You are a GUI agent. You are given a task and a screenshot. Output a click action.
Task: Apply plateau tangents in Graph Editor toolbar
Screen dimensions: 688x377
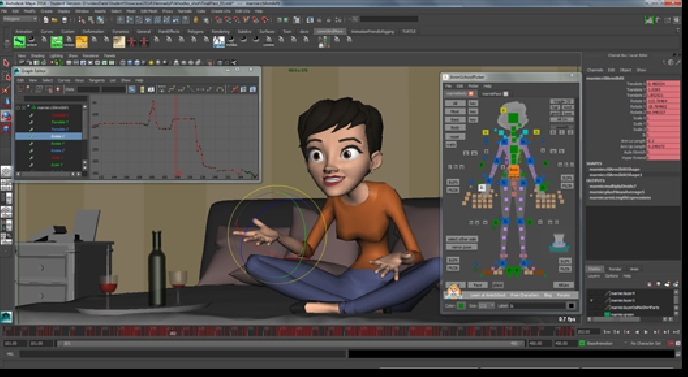click(219, 89)
